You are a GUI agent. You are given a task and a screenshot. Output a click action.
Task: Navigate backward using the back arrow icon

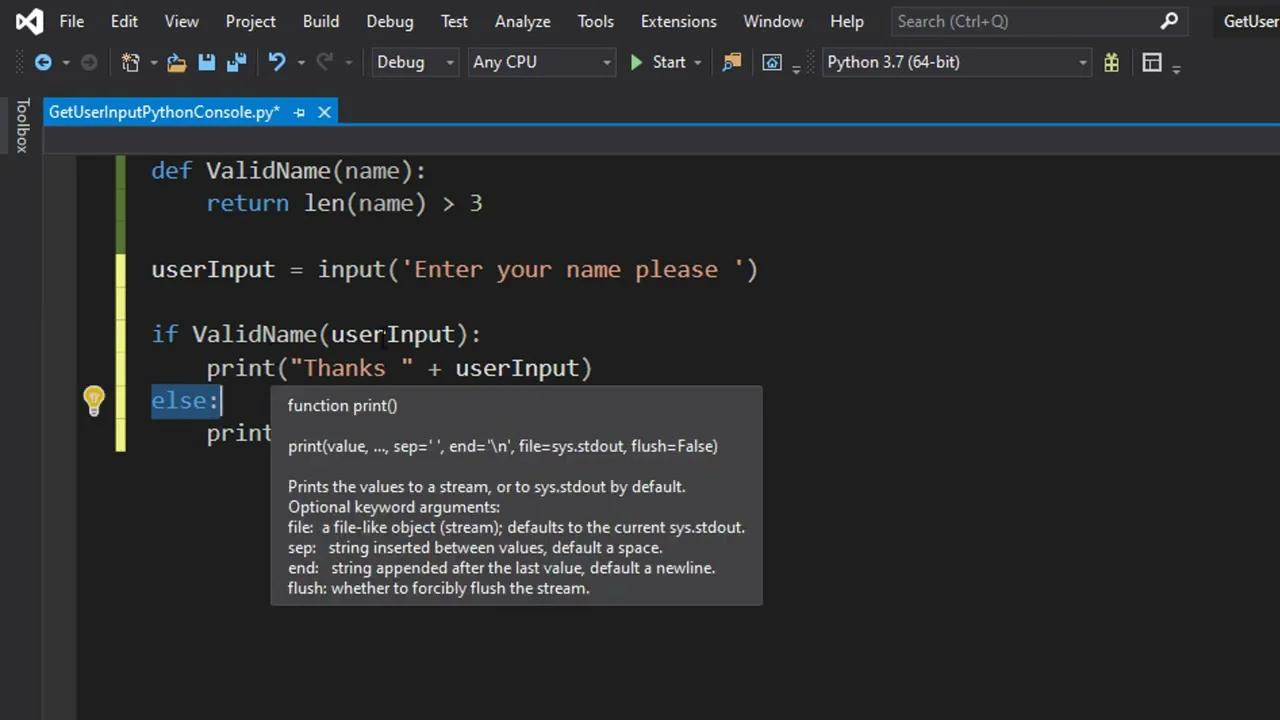[x=43, y=62]
